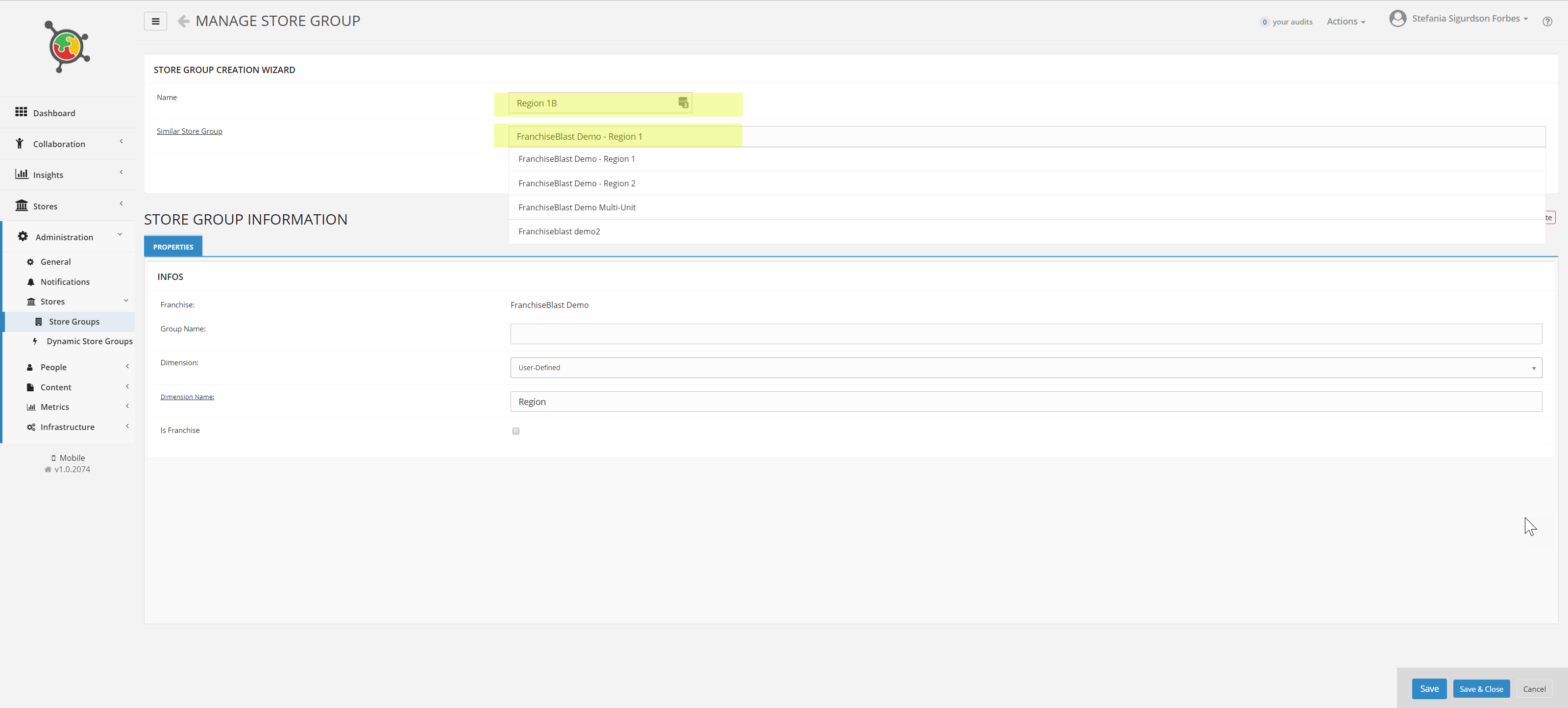Open the Dimension dropdown
Image resolution: width=1568 pixels, height=708 pixels.
[x=1026, y=368]
